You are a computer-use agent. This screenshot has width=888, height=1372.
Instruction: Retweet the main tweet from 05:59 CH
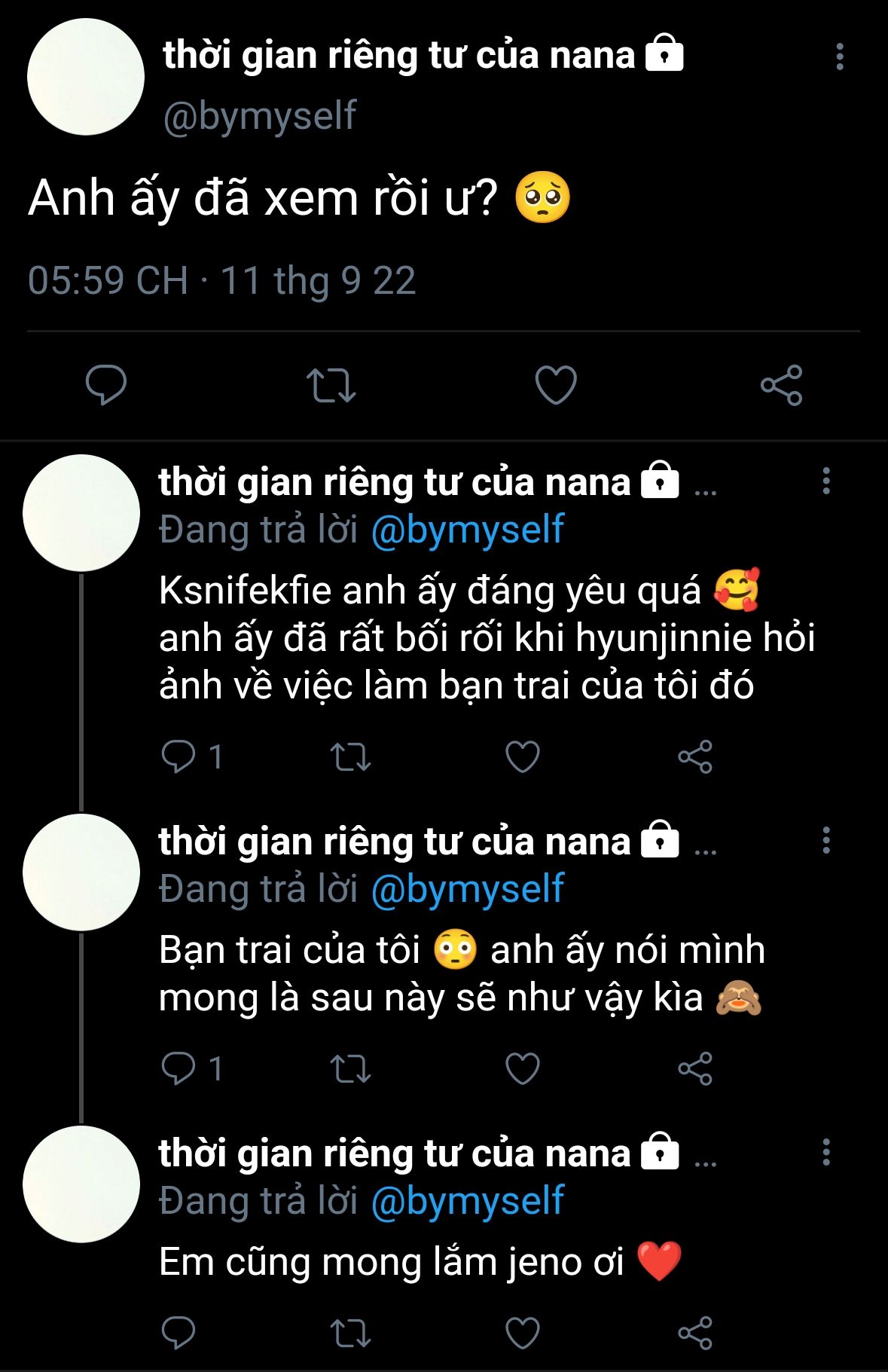pos(331,385)
